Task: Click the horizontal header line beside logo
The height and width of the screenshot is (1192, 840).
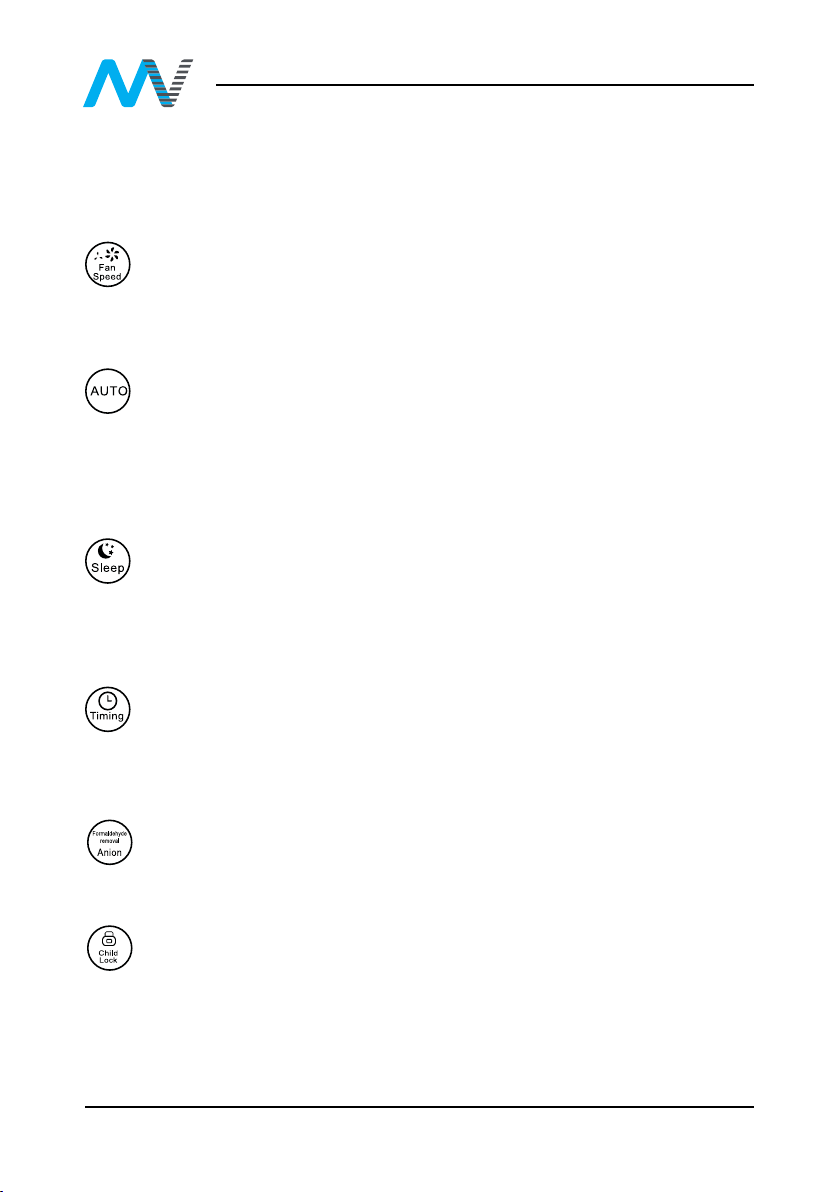Action: 484,85
